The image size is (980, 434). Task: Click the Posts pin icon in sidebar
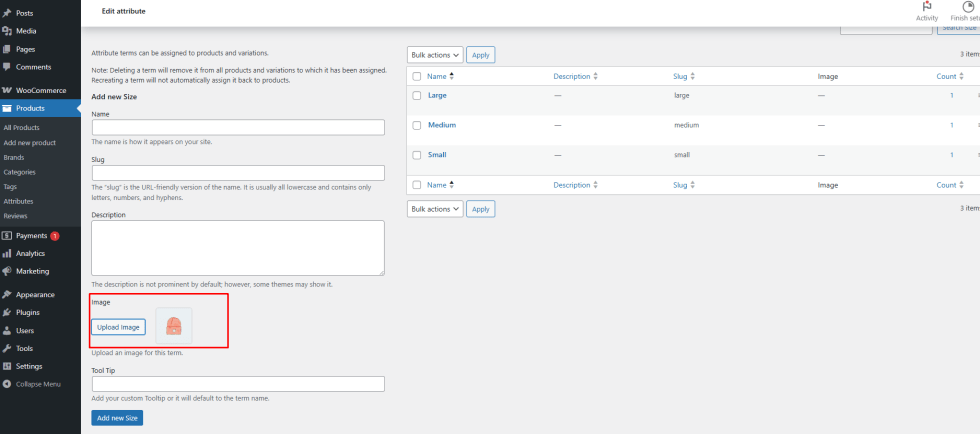click(x=7, y=12)
